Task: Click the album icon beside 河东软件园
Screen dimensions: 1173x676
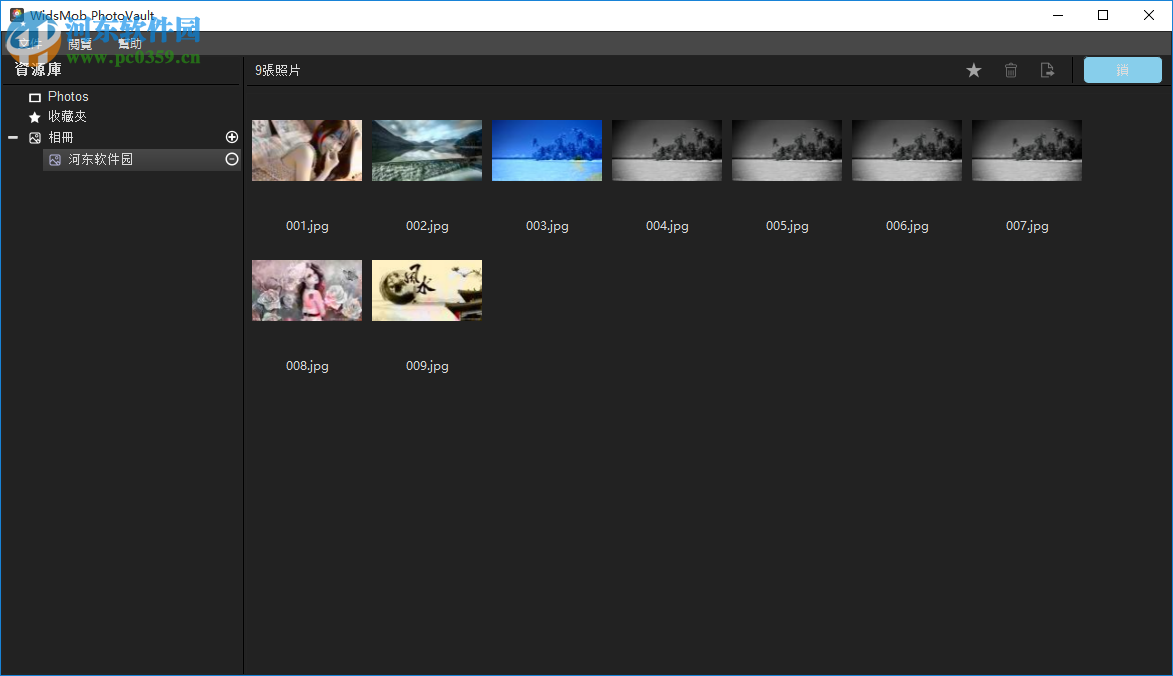Action: pos(55,159)
